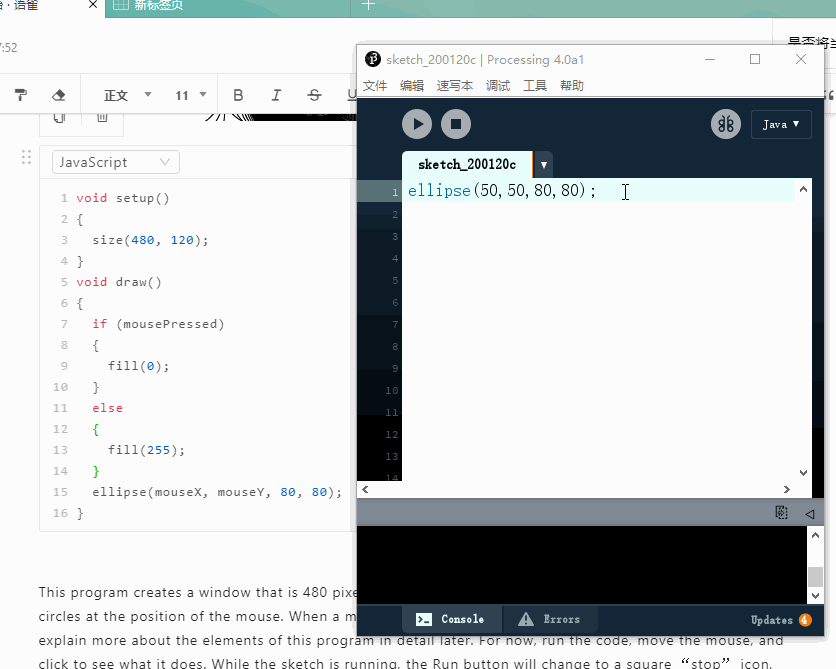Open the 调试 menu in Processing
Screen dimensions: 836x669
(x=498, y=86)
